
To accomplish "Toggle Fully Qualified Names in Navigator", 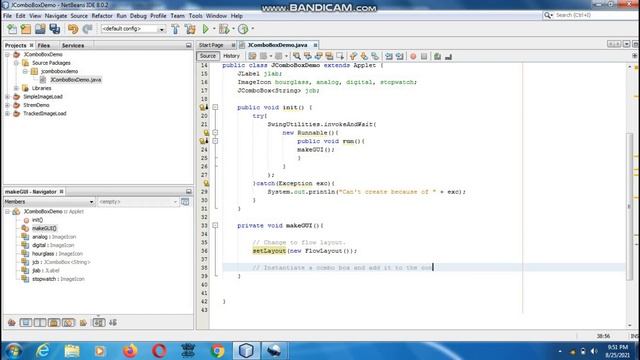I will (83, 322).
